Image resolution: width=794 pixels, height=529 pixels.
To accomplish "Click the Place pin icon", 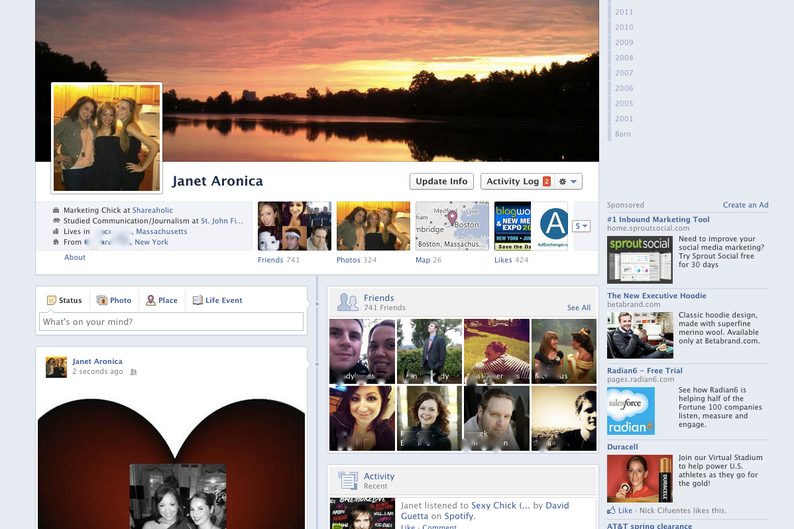I will point(150,300).
